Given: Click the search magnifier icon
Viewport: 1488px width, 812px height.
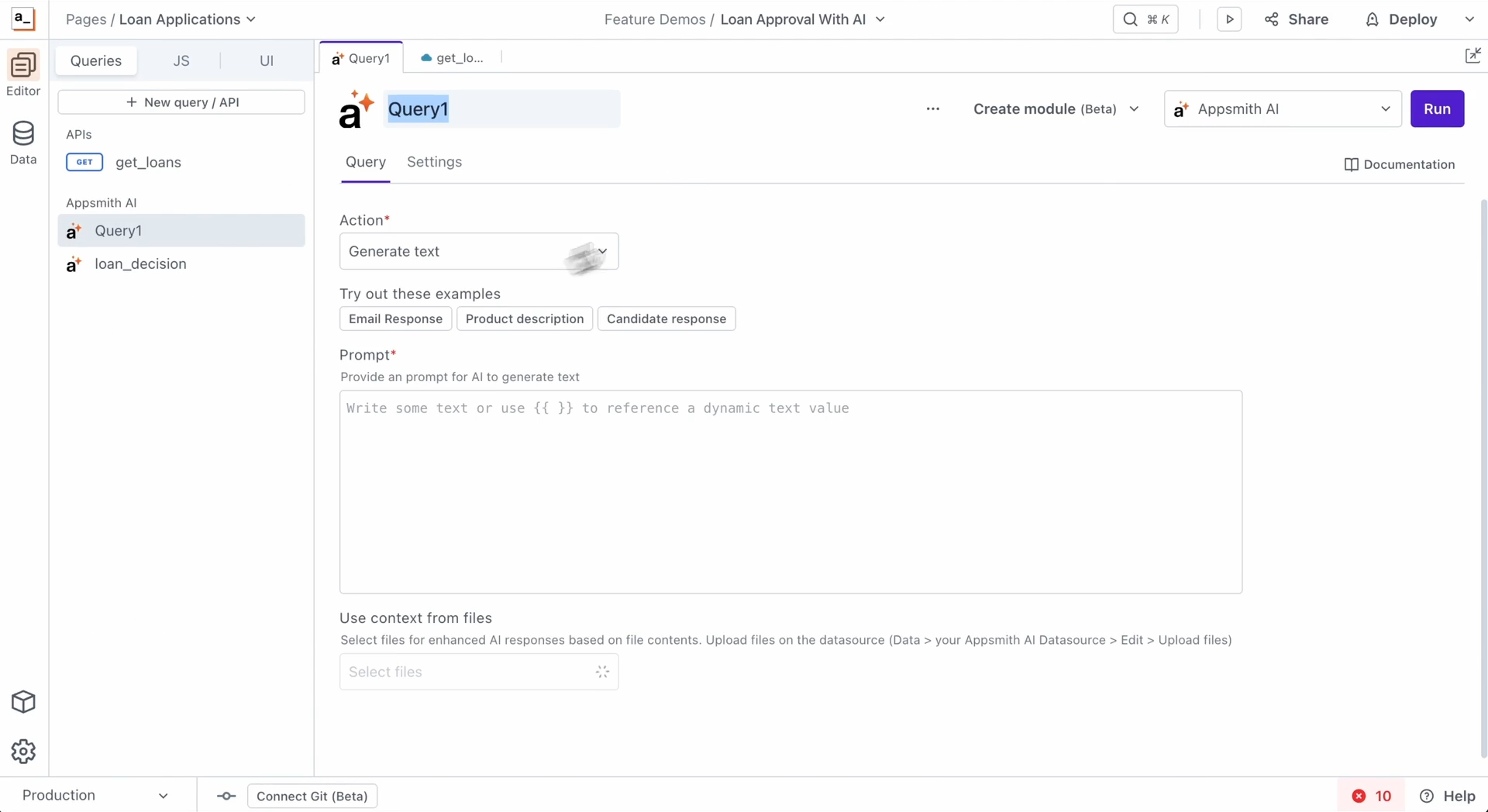Looking at the screenshot, I should 1130,19.
